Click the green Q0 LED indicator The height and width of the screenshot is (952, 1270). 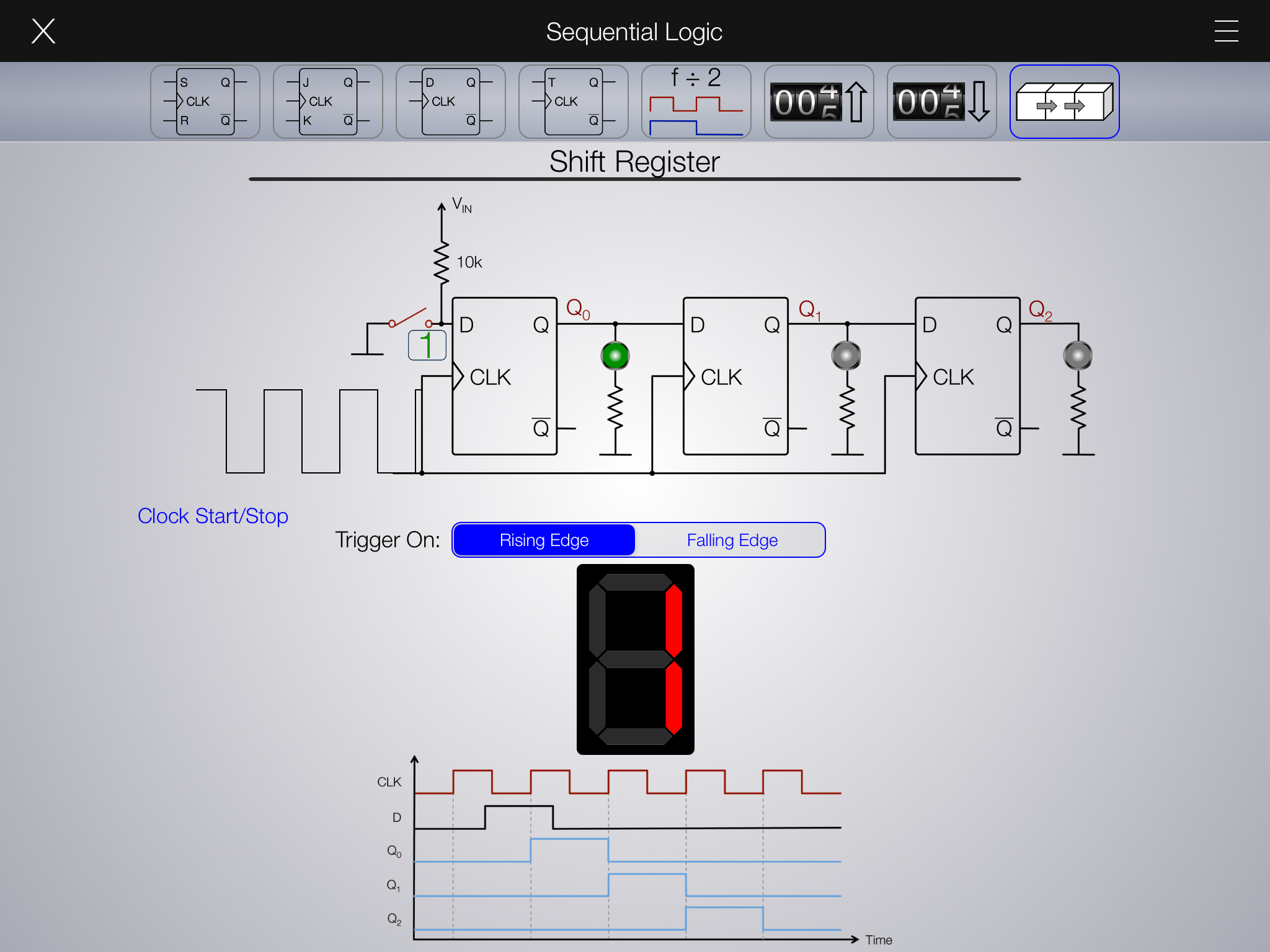click(615, 356)
